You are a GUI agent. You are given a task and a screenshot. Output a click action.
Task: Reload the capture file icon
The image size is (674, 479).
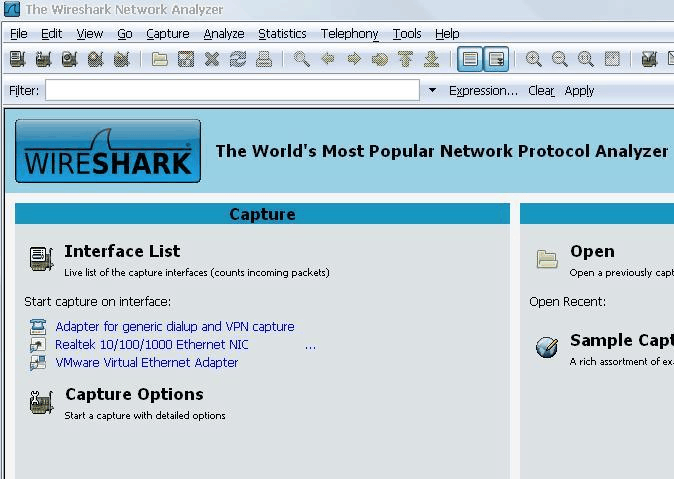click(x=238, y=59)
